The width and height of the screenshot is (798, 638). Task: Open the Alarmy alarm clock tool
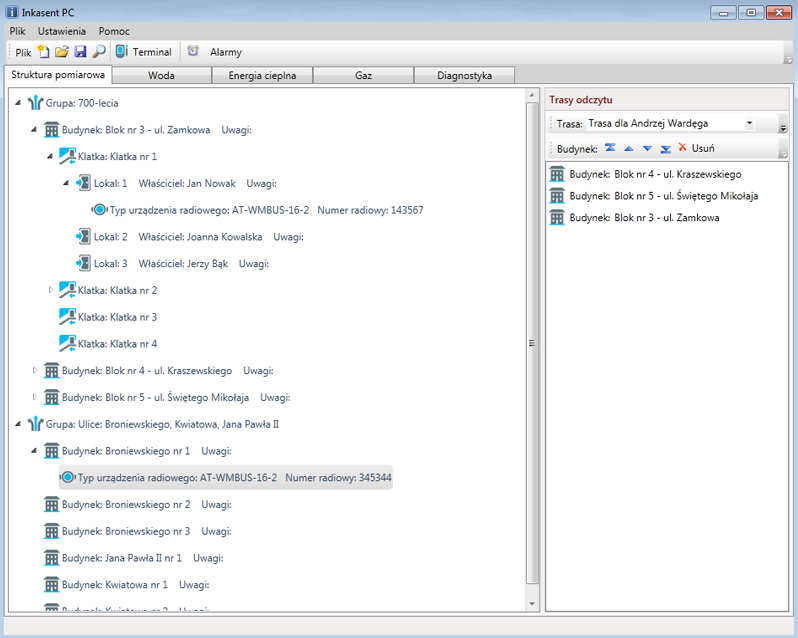[216, 52]
